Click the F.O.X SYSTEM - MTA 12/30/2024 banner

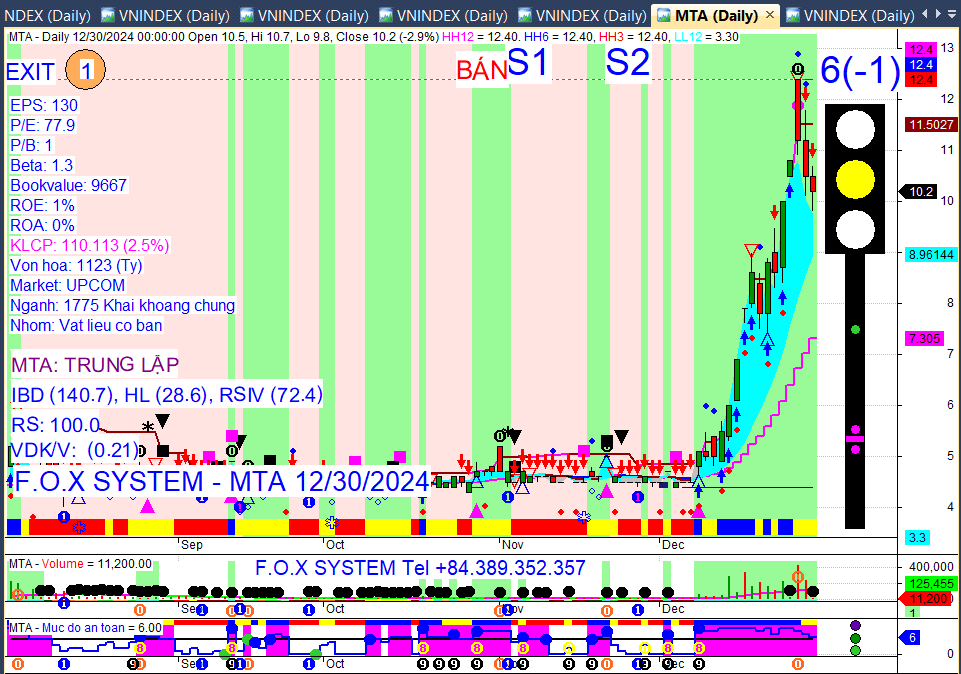221,481
